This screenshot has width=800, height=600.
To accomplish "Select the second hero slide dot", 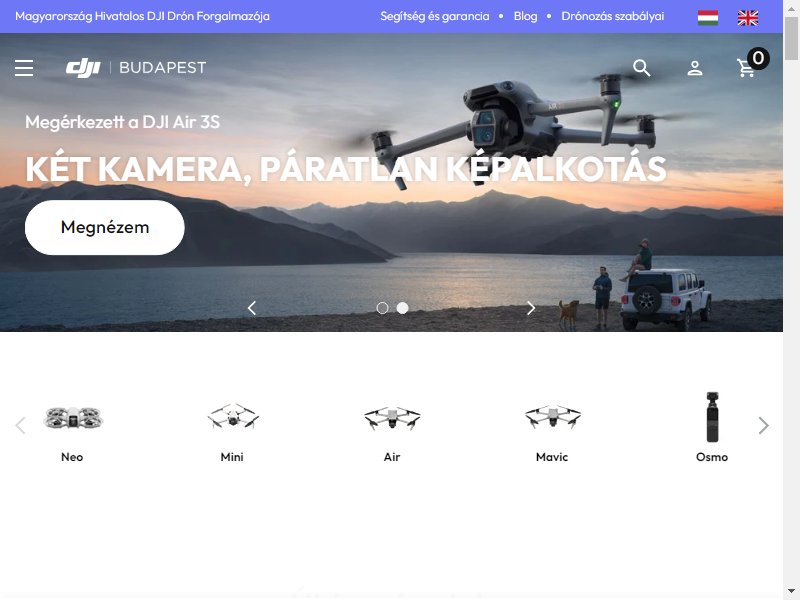I will point(403,308).
